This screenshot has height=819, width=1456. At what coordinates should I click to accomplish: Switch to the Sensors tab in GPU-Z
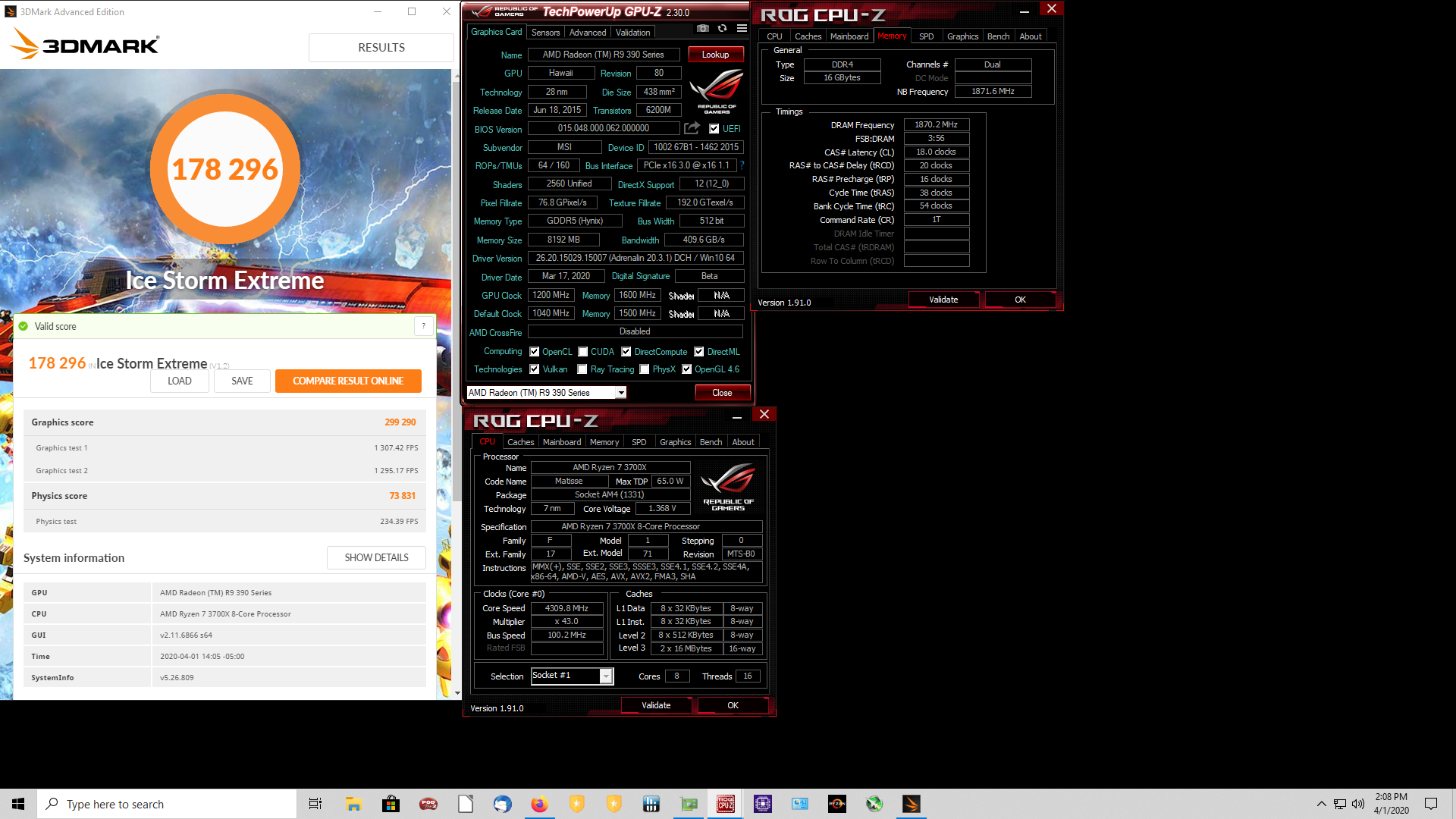coord(545,33)
